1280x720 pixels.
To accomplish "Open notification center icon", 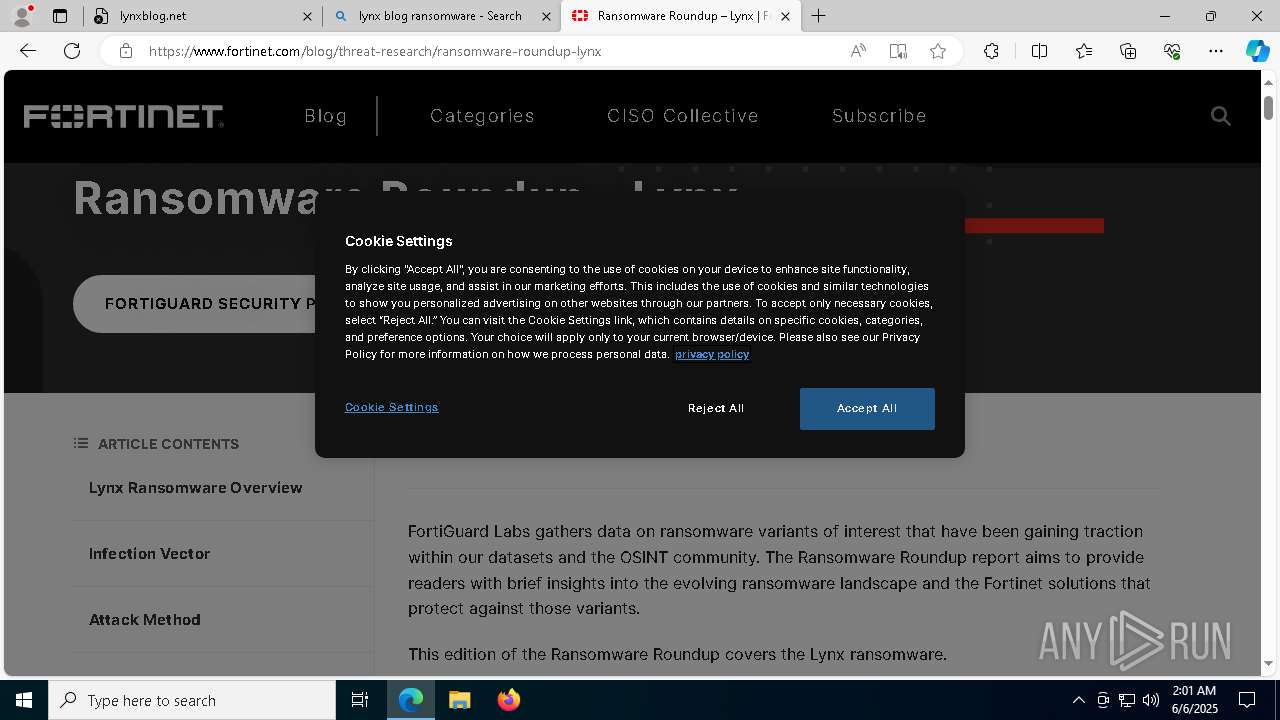I will (x=1247, y=700).
